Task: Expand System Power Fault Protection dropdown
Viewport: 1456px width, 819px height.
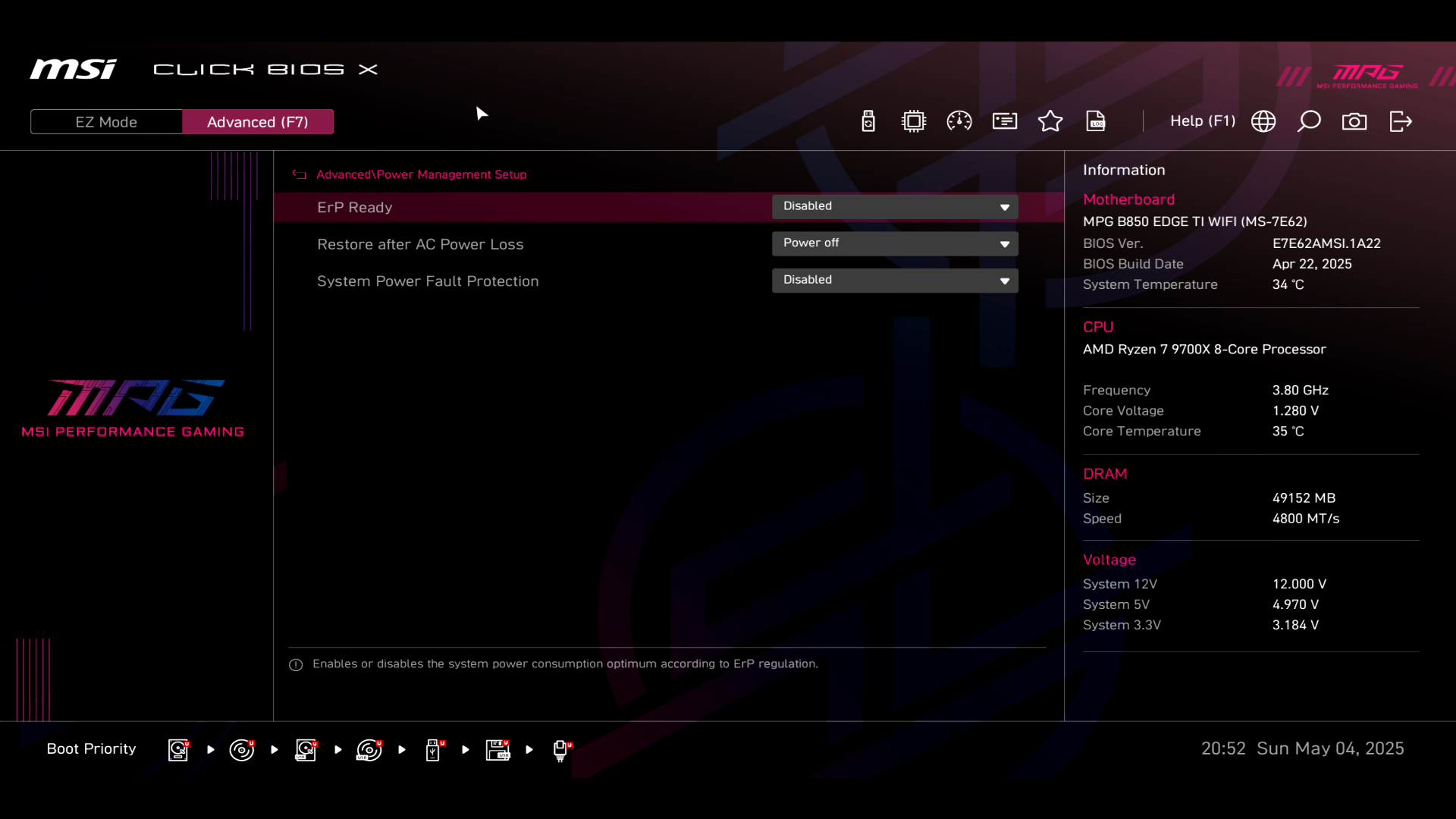Action: pyautogui.click(x=895, y=280)
